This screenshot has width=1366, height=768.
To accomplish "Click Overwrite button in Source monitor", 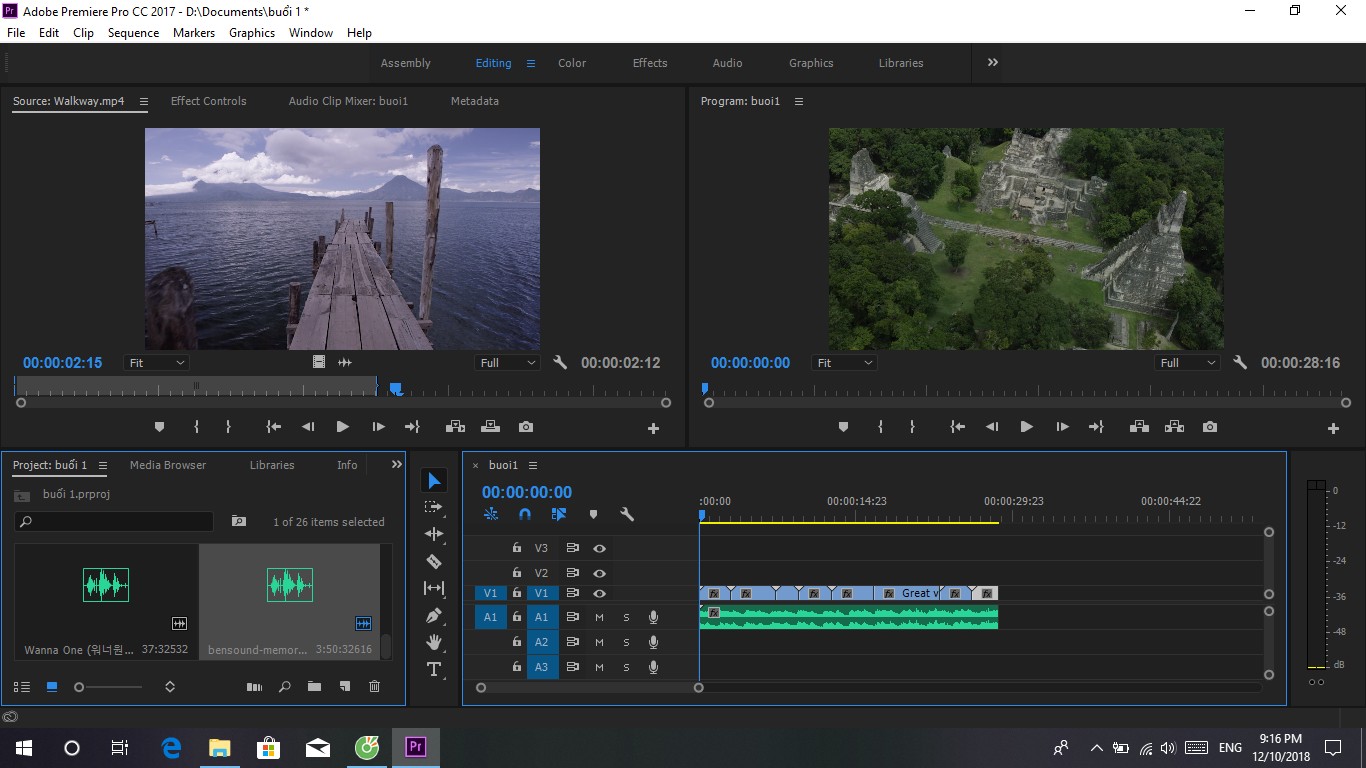I will (490, 427).
